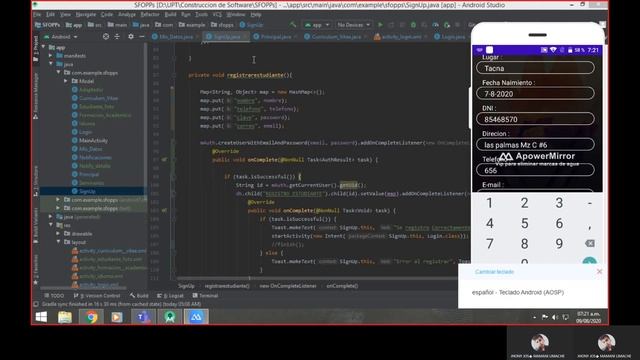Select español - Teclado Android (AOSP) option

pyautogui.click(x=518, y=292)
